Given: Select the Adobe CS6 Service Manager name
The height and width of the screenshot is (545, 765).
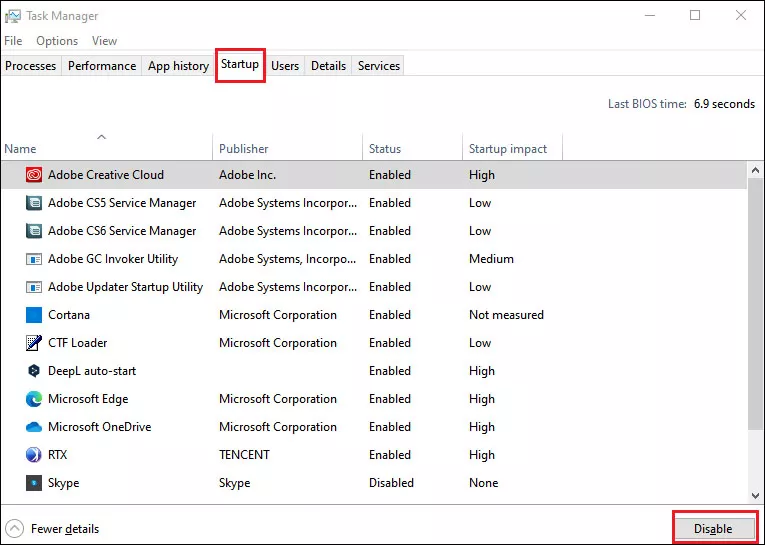Looking at the screenshot, I should pos(122,231).
